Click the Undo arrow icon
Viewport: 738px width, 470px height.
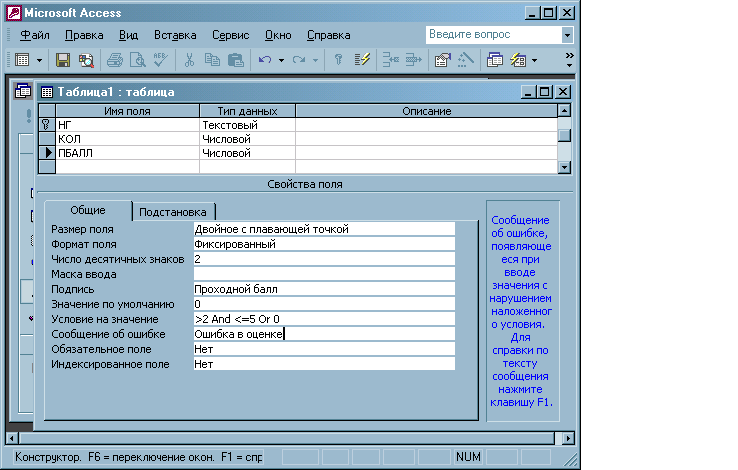[265, 60]
